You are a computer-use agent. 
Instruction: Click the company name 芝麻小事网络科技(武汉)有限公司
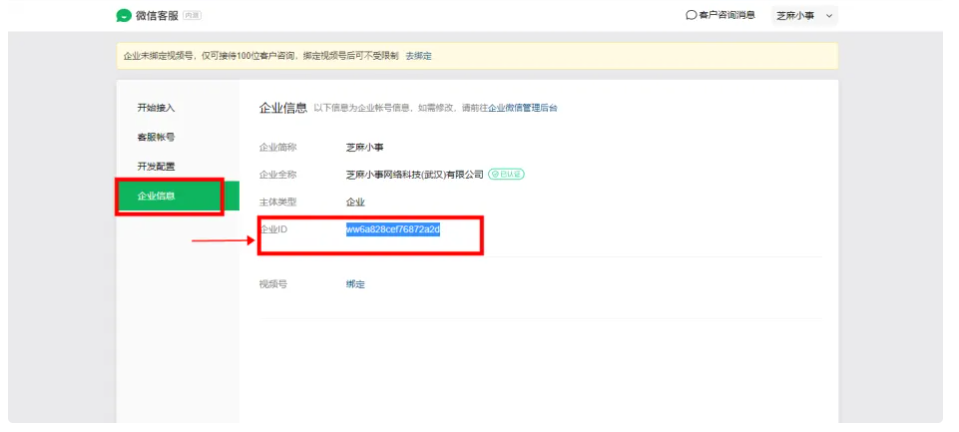(415, 174)
